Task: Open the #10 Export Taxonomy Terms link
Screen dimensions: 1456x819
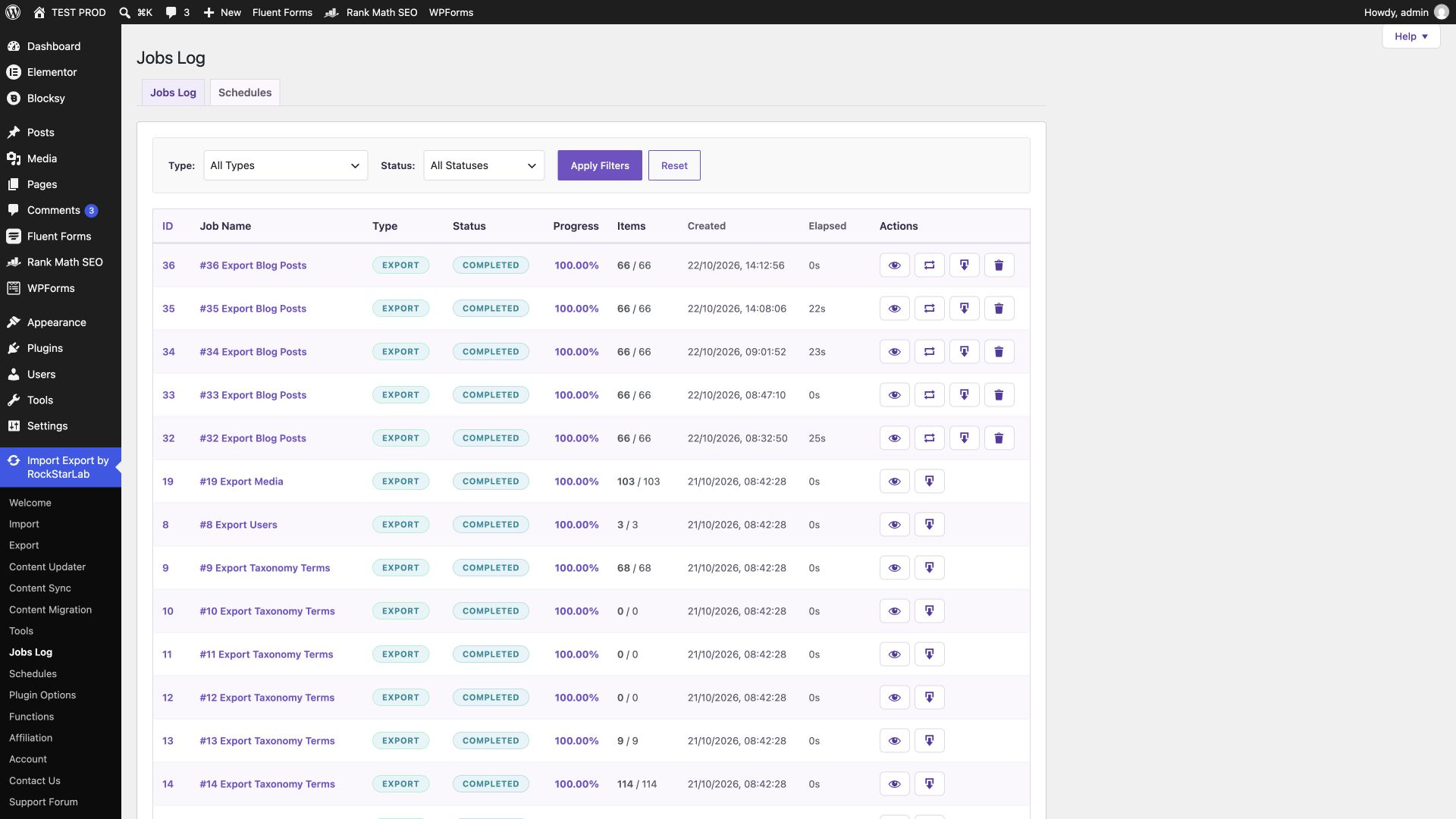Action: click(267, 611)
